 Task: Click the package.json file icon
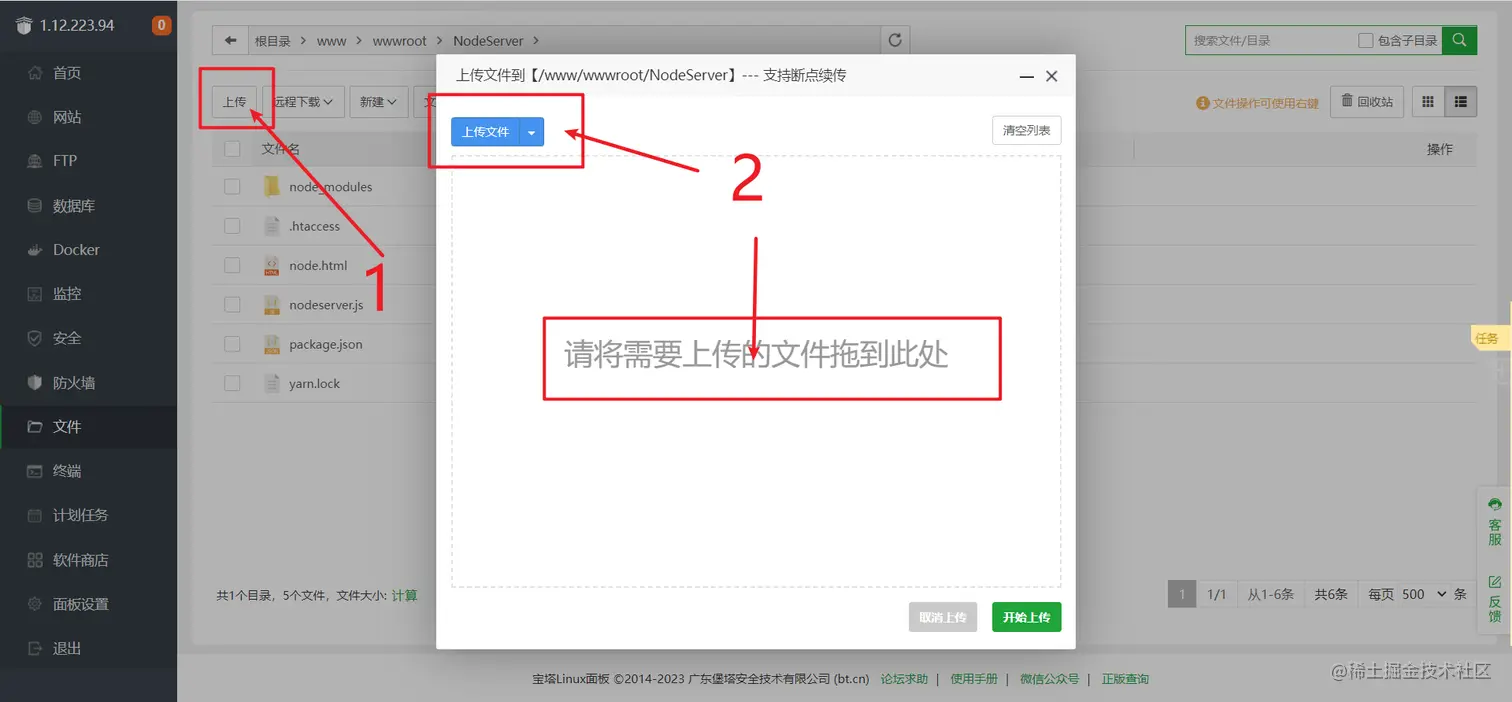coord(271,344)
